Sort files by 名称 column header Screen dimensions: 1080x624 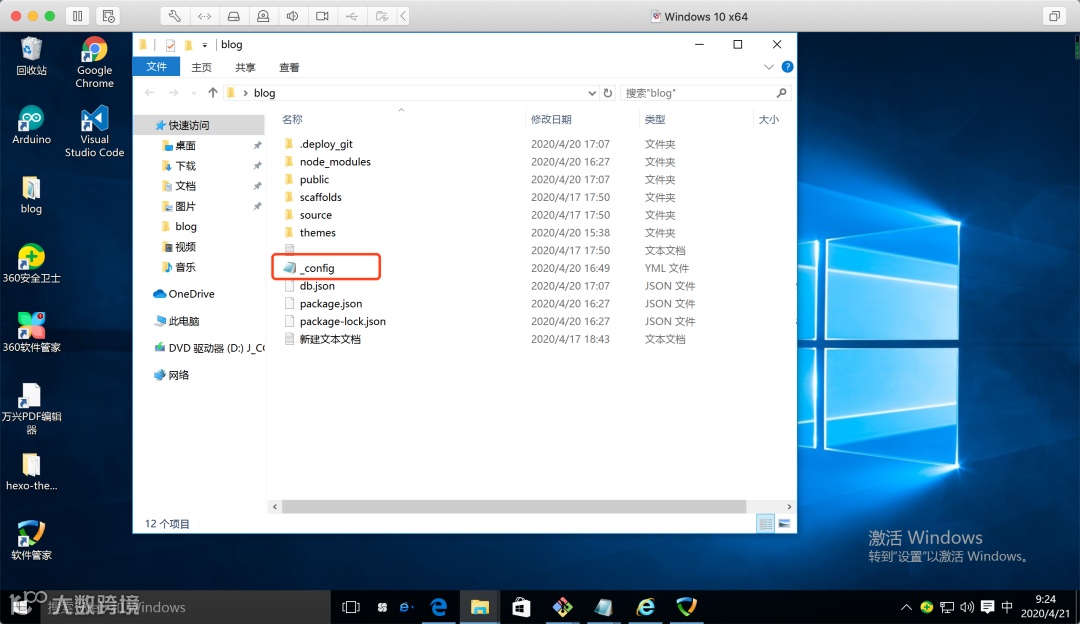pos(292,119)
